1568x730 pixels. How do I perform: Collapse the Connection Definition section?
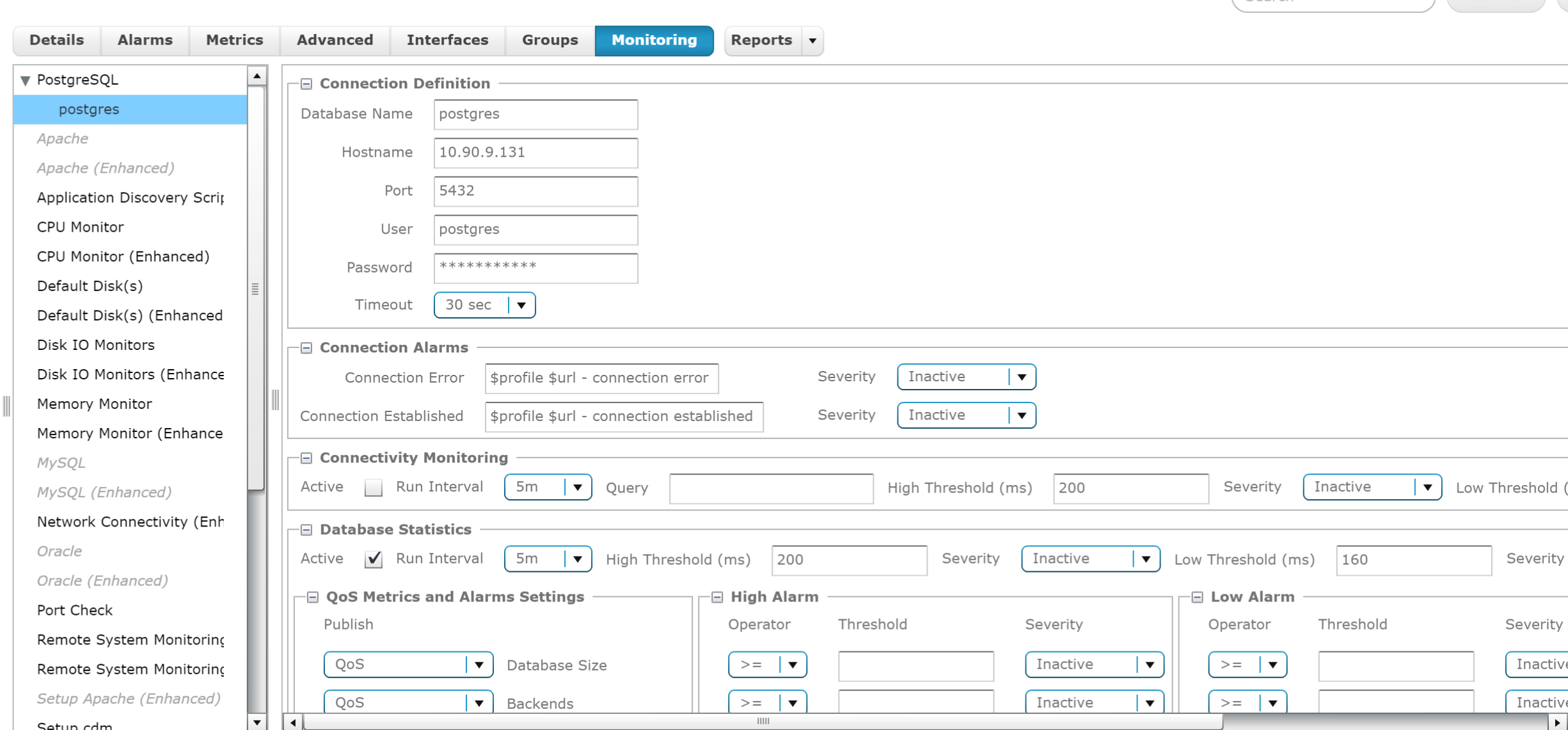point(306,84)
